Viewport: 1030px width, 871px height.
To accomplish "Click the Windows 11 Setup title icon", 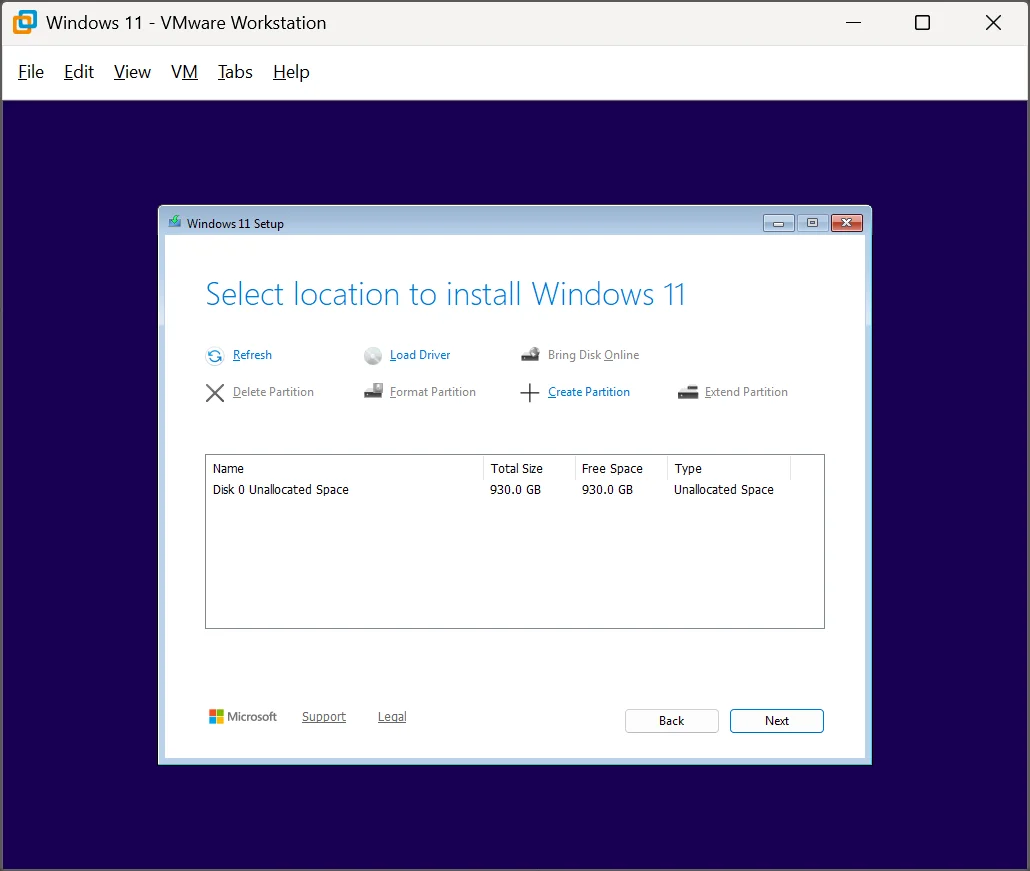I will pos(175,222).
